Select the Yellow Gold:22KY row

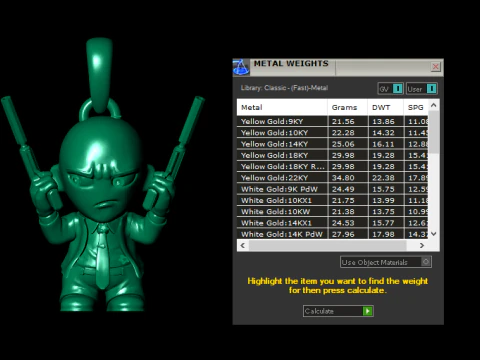coord(332,178)
